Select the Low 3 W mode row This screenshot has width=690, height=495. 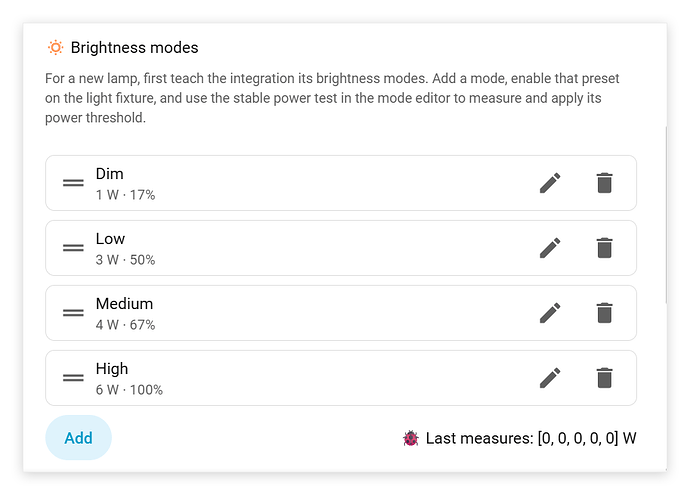[x=341, y=248]
